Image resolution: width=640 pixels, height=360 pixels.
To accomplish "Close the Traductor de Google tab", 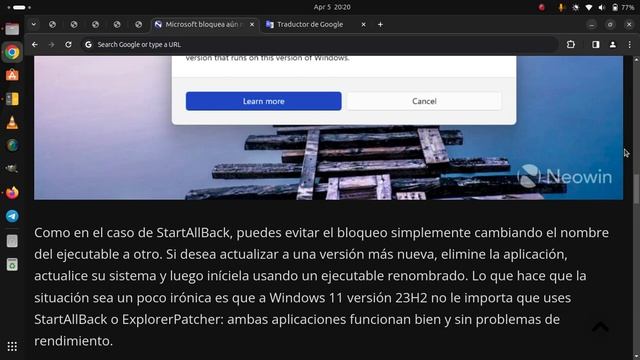I will [363, 24].
